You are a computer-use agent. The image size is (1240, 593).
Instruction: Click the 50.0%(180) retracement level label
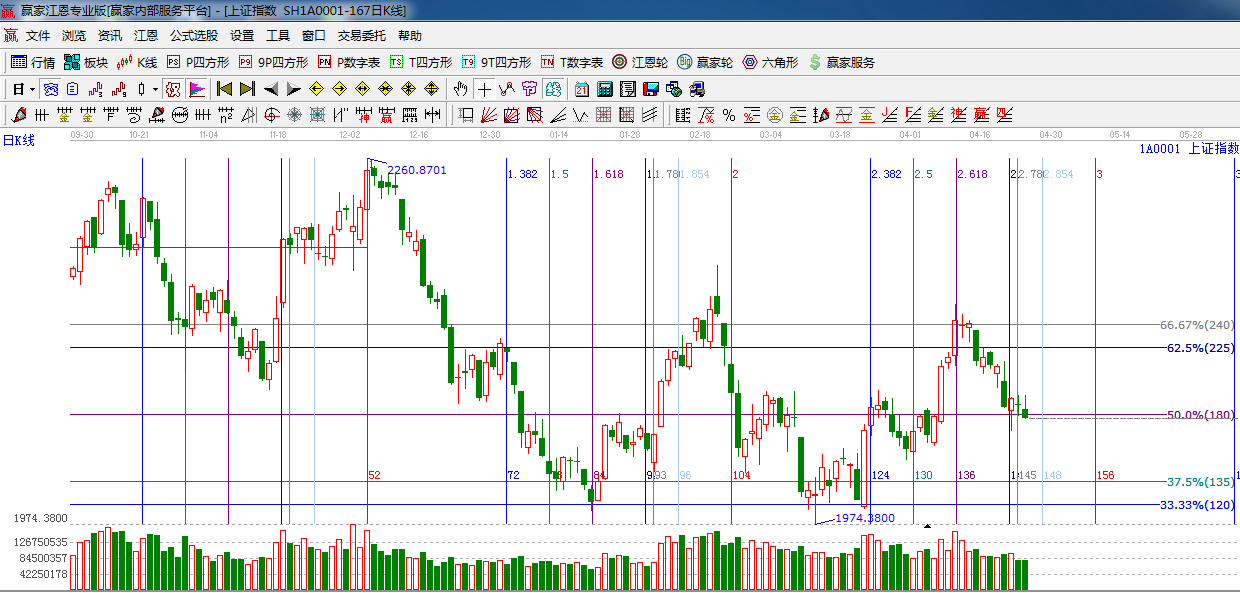(1200, 415)
